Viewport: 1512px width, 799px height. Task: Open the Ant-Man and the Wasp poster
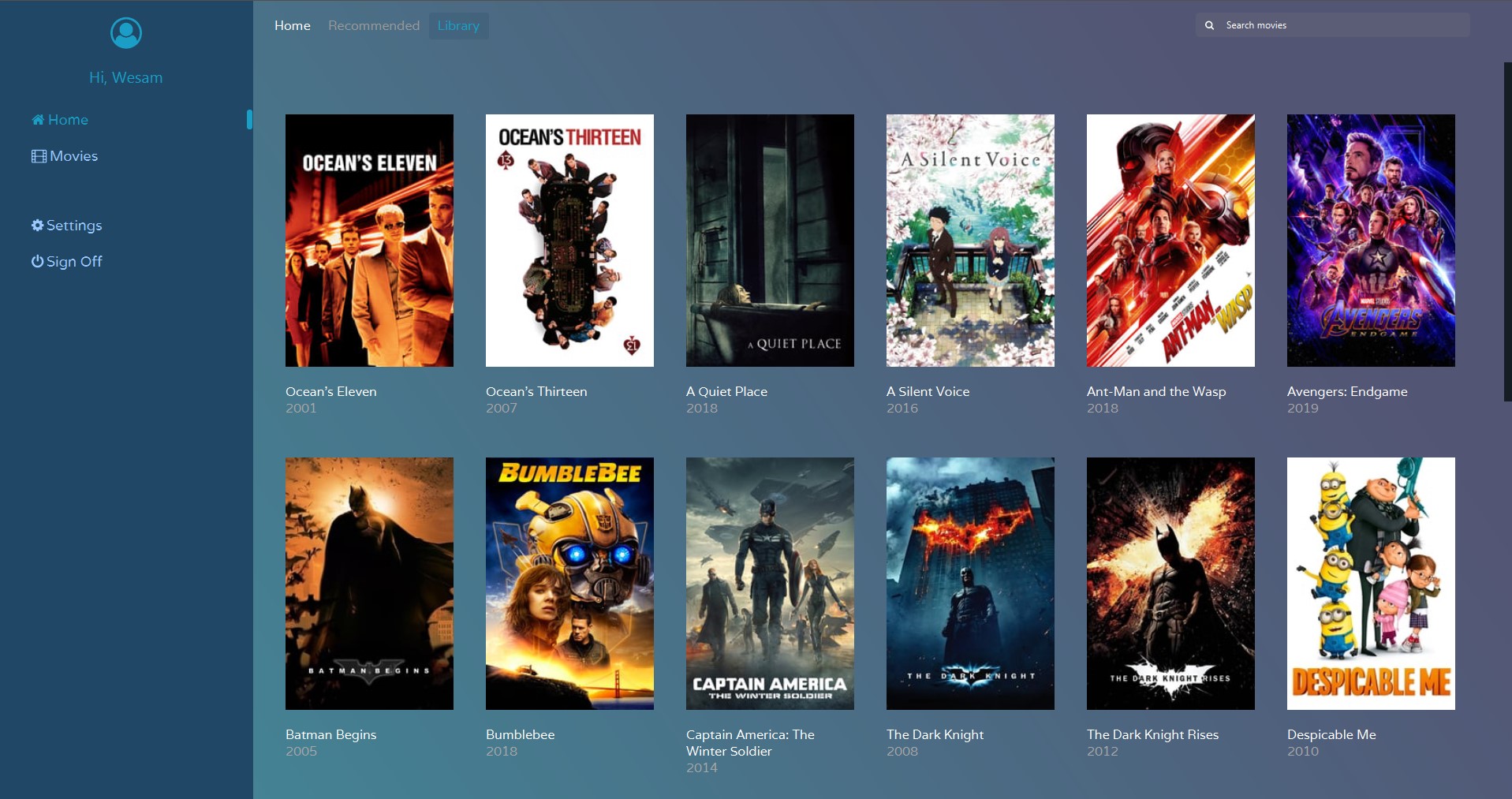1170,241
